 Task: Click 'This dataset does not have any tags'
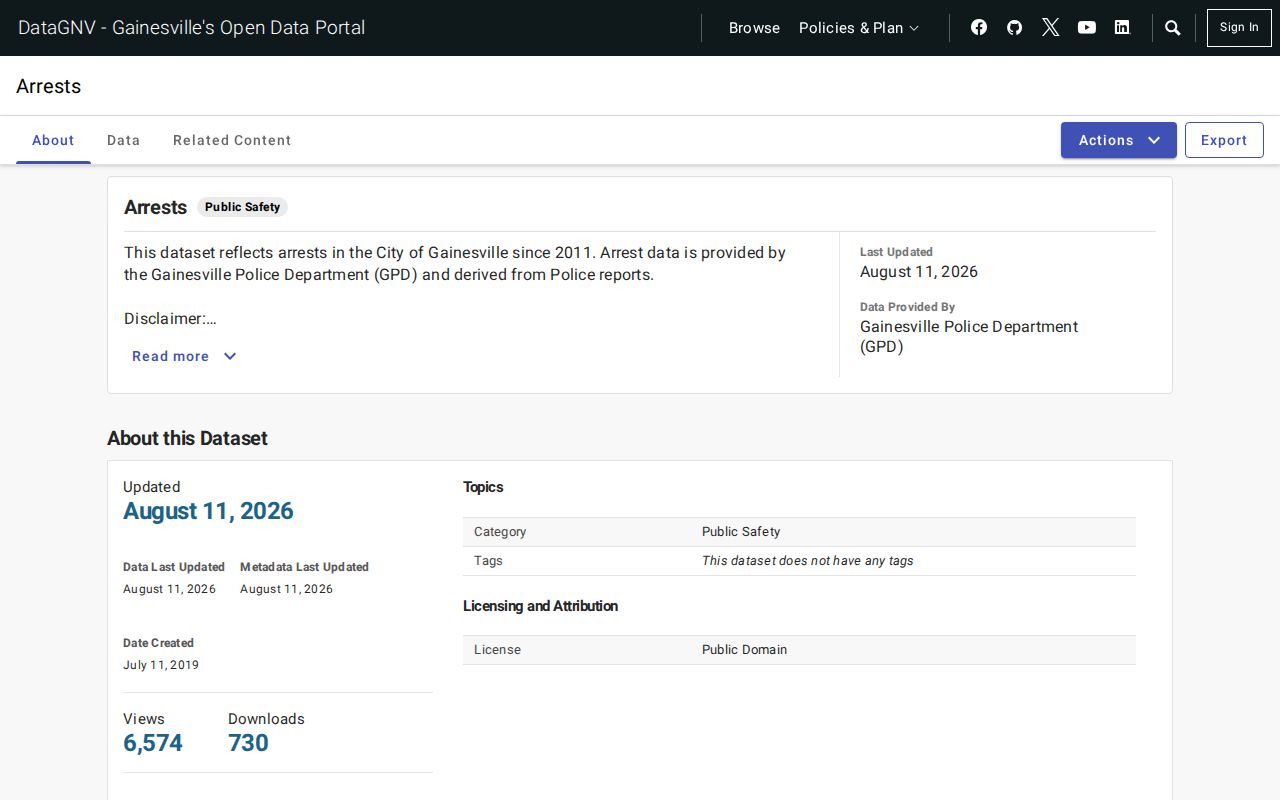808,561
